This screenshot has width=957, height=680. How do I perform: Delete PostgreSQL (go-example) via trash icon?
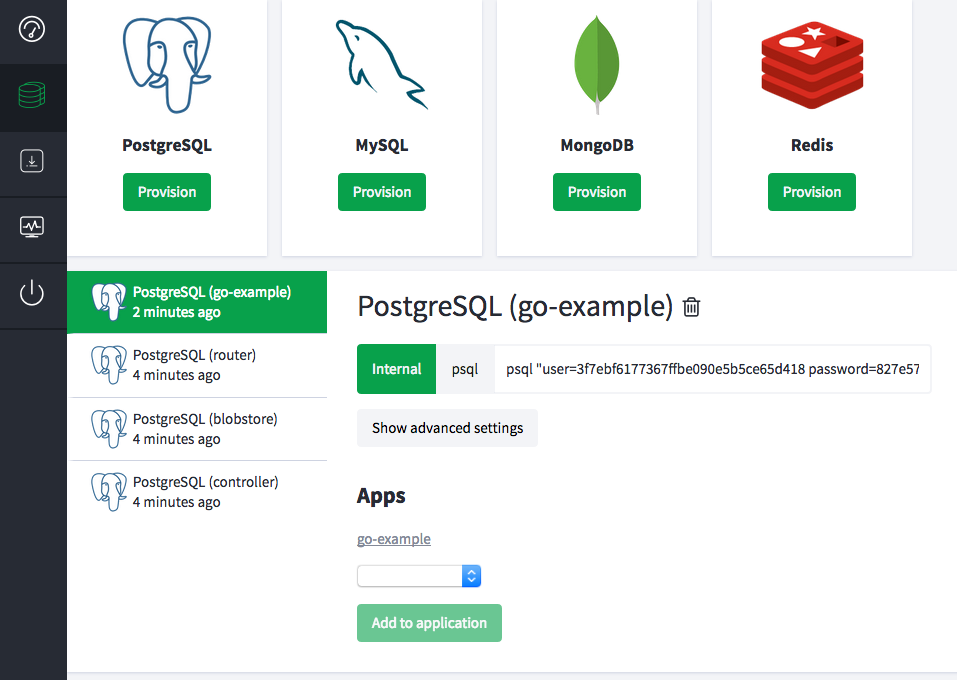(692, 306)
